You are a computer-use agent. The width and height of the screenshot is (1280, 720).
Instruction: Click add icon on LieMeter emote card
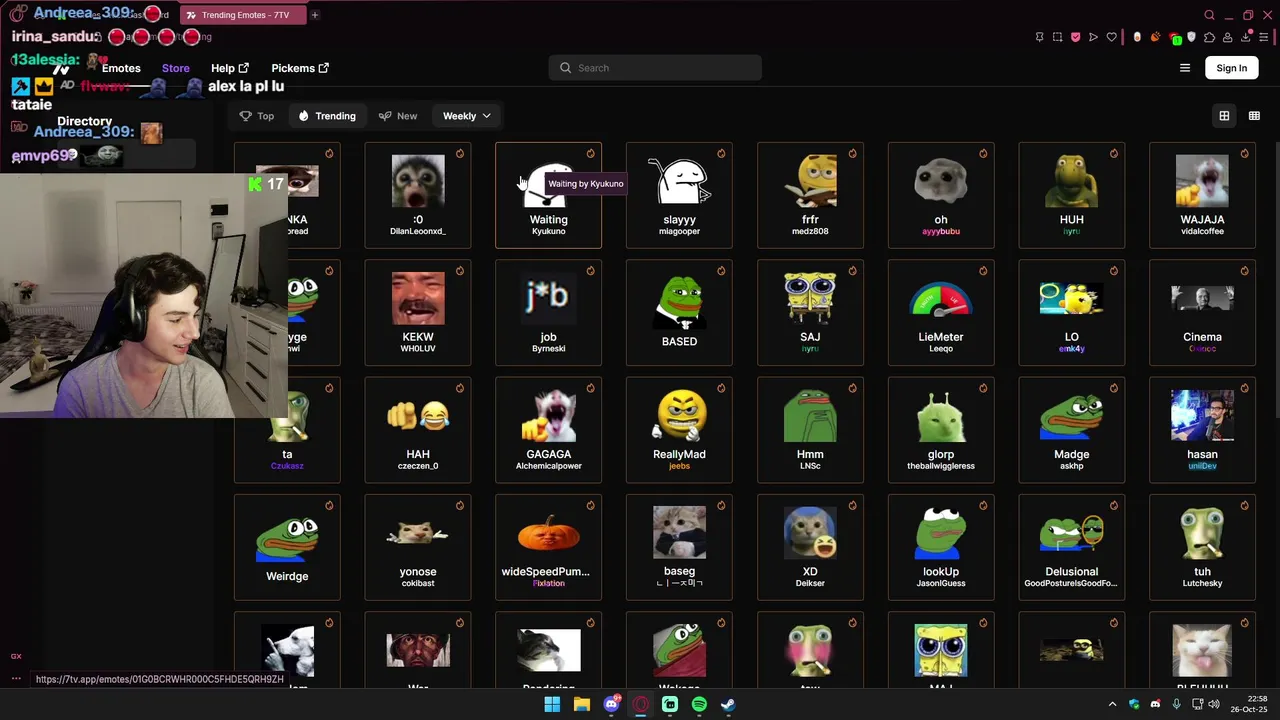pos(983,270)
